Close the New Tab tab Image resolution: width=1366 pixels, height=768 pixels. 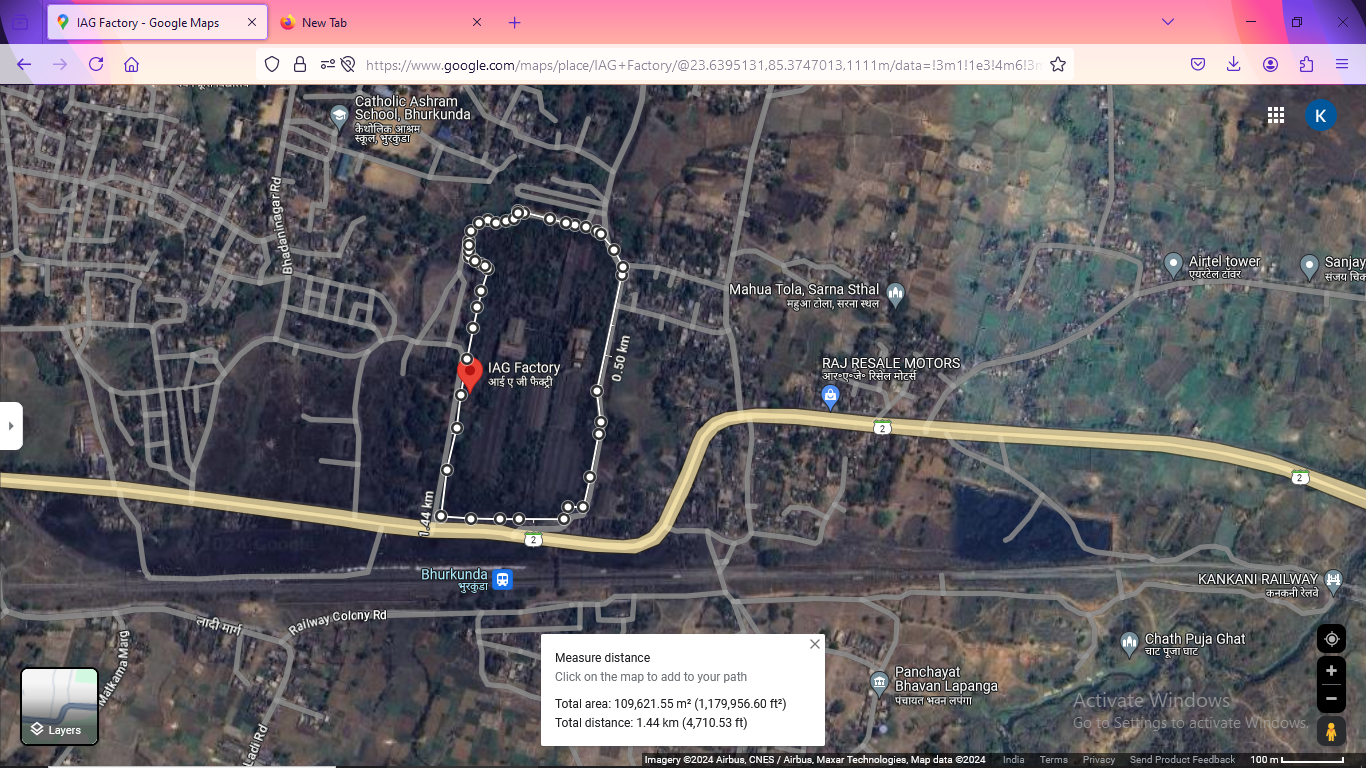(476, 22)
